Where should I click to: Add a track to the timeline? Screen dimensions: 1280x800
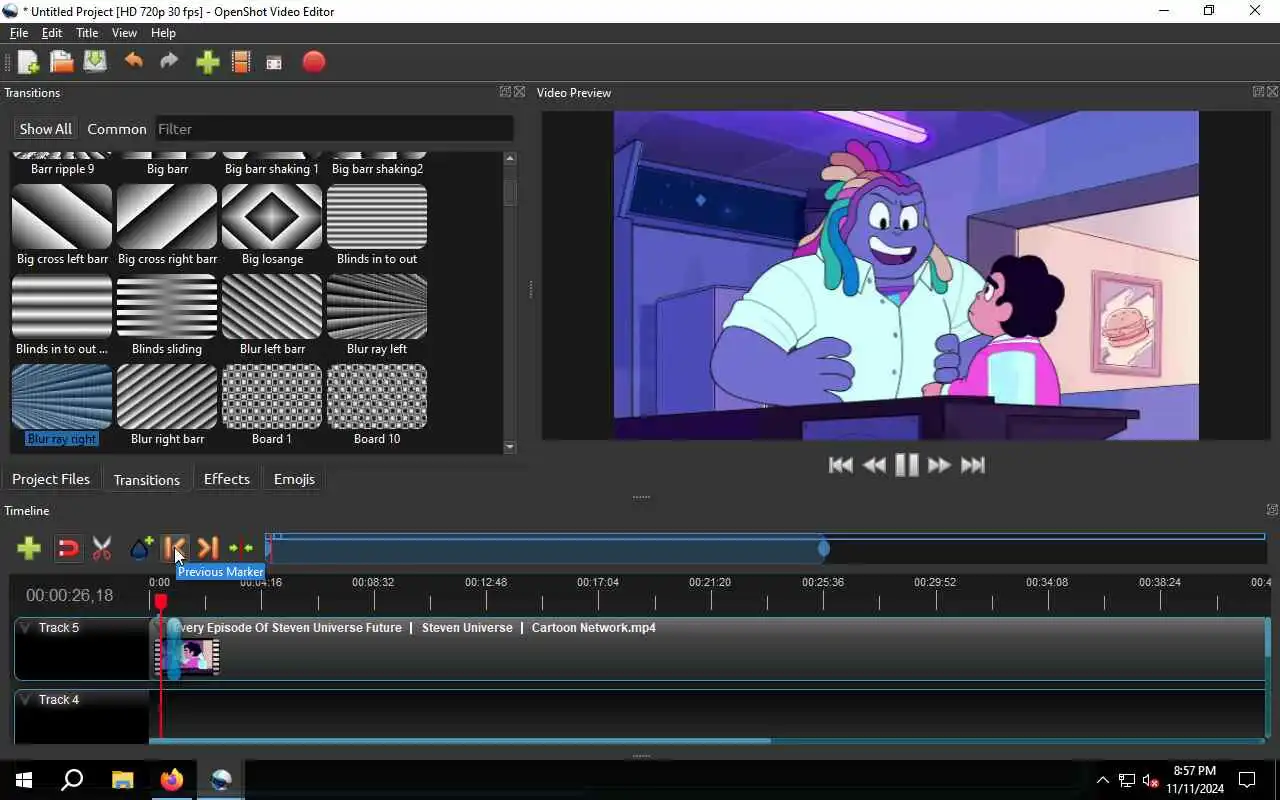[x=29, y=548]
